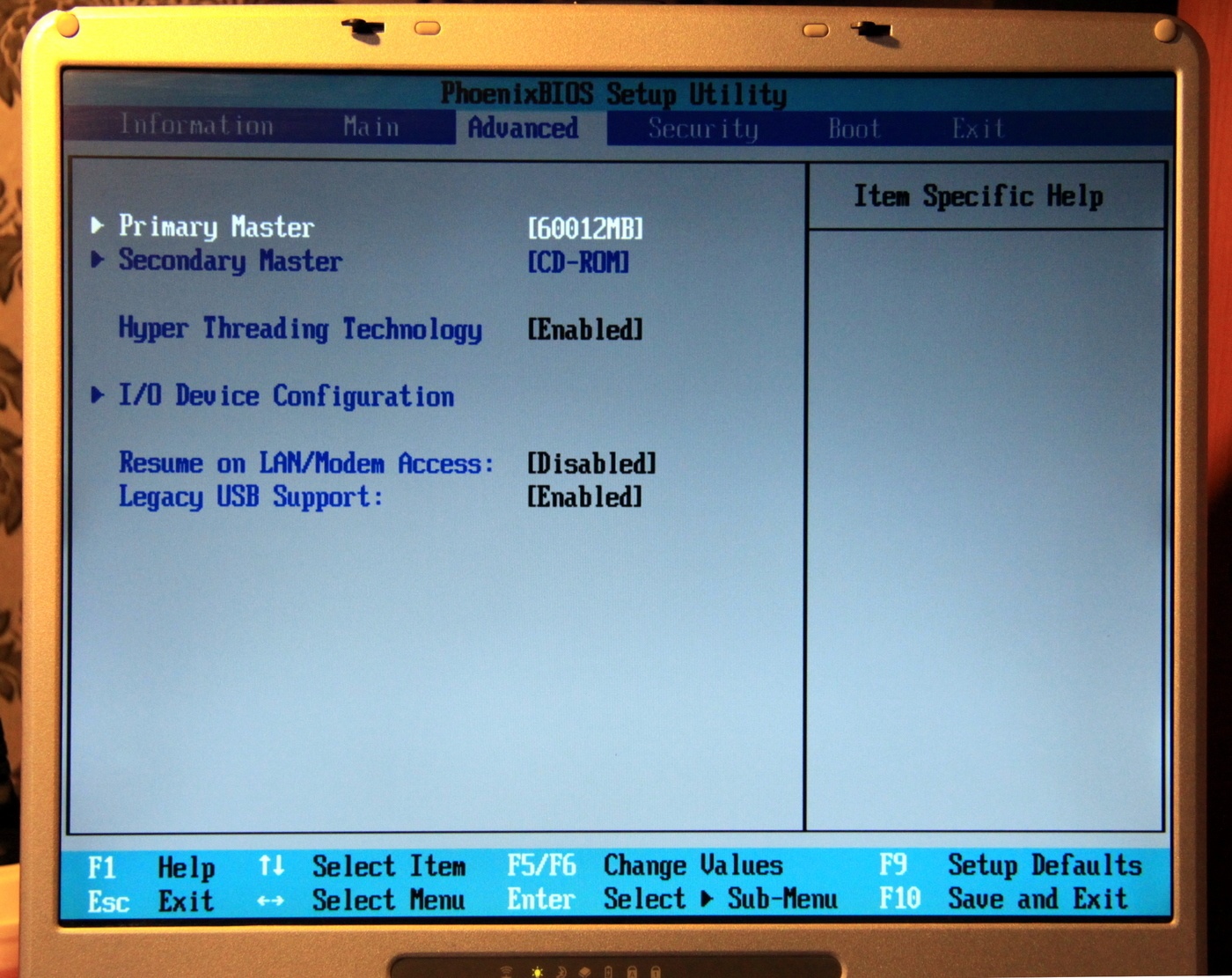Toggle Resume on LAN/Modem Access [Disabled] value
Viewport: 1232px width, 978px height.
[592, 464]
